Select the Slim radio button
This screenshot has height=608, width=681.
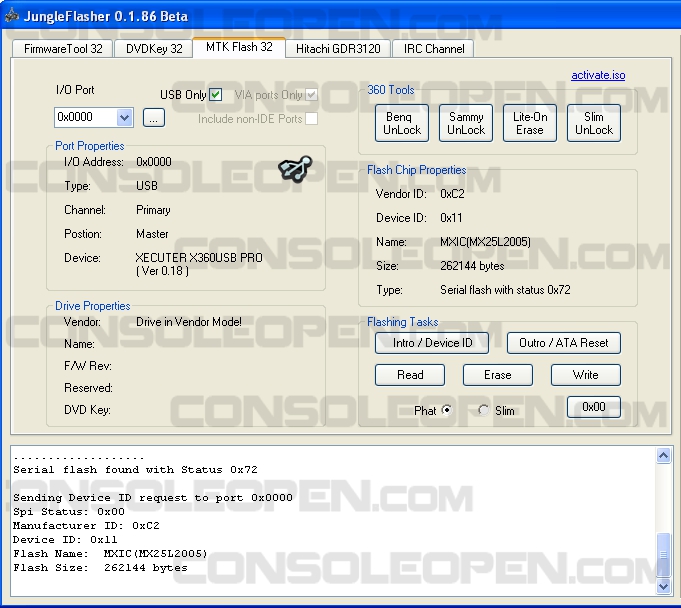tap(483, 410)
